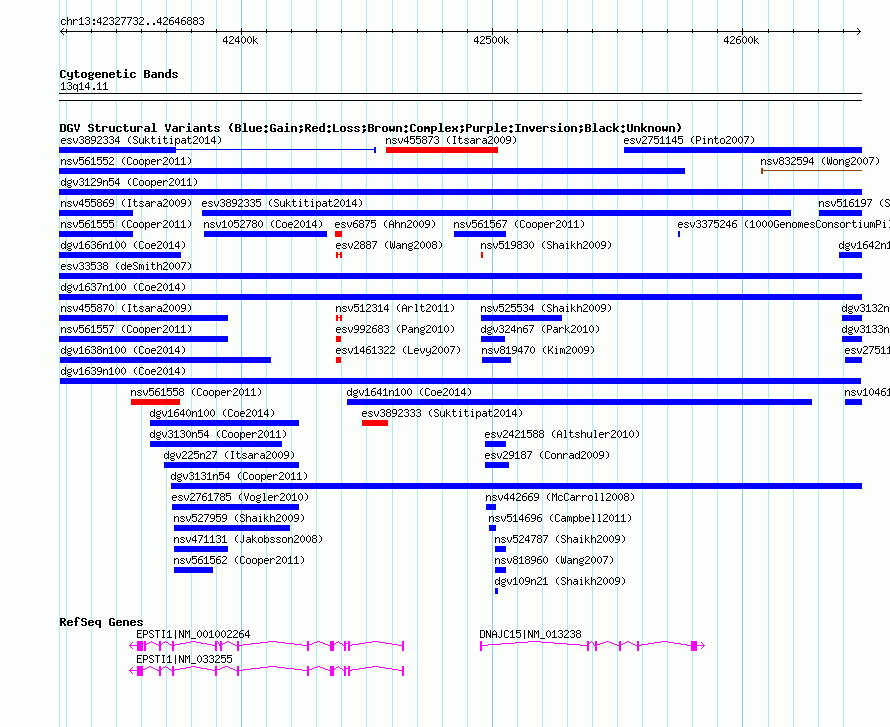Click the nsv455873 (Itsara2009) variant label
This screenshot has height=727, width=890.
coord(451,140)
